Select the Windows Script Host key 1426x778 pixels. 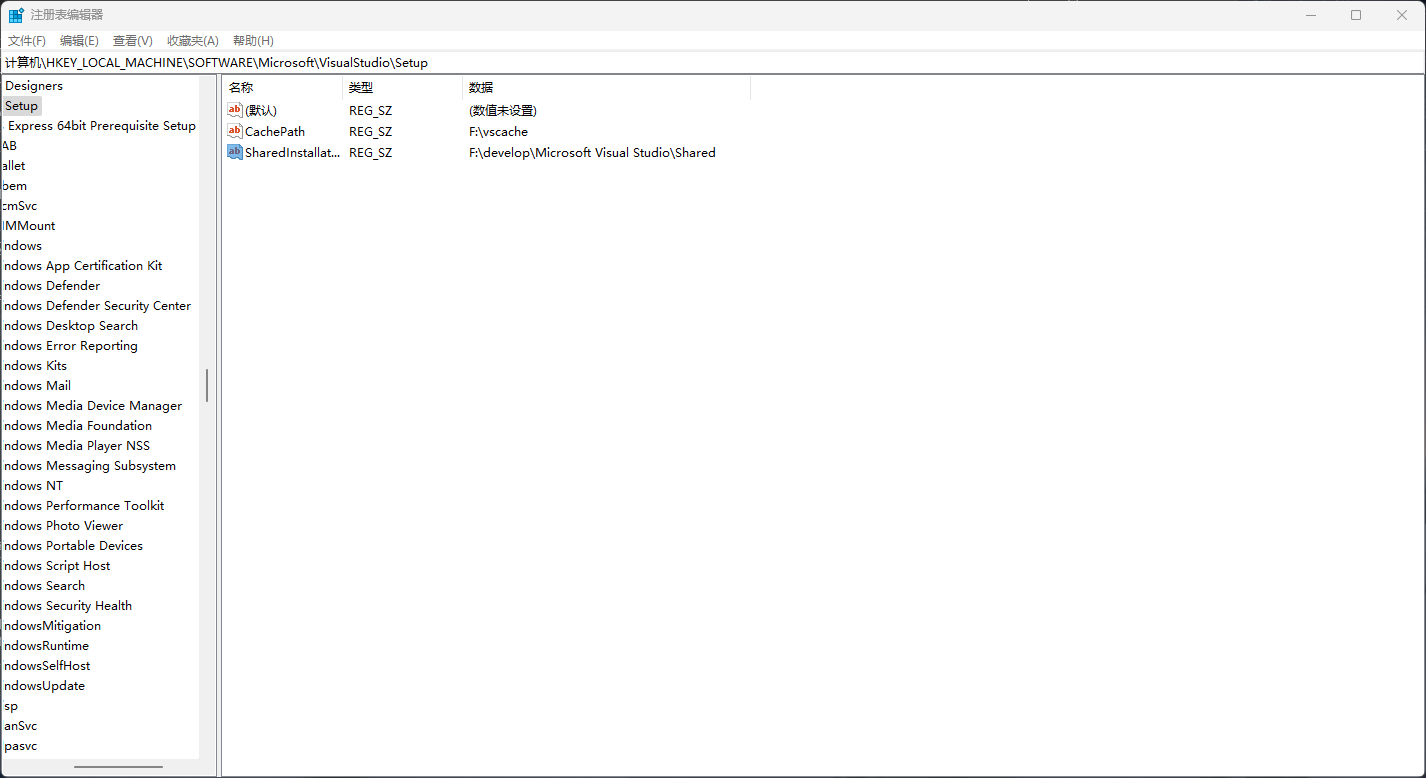56,566
